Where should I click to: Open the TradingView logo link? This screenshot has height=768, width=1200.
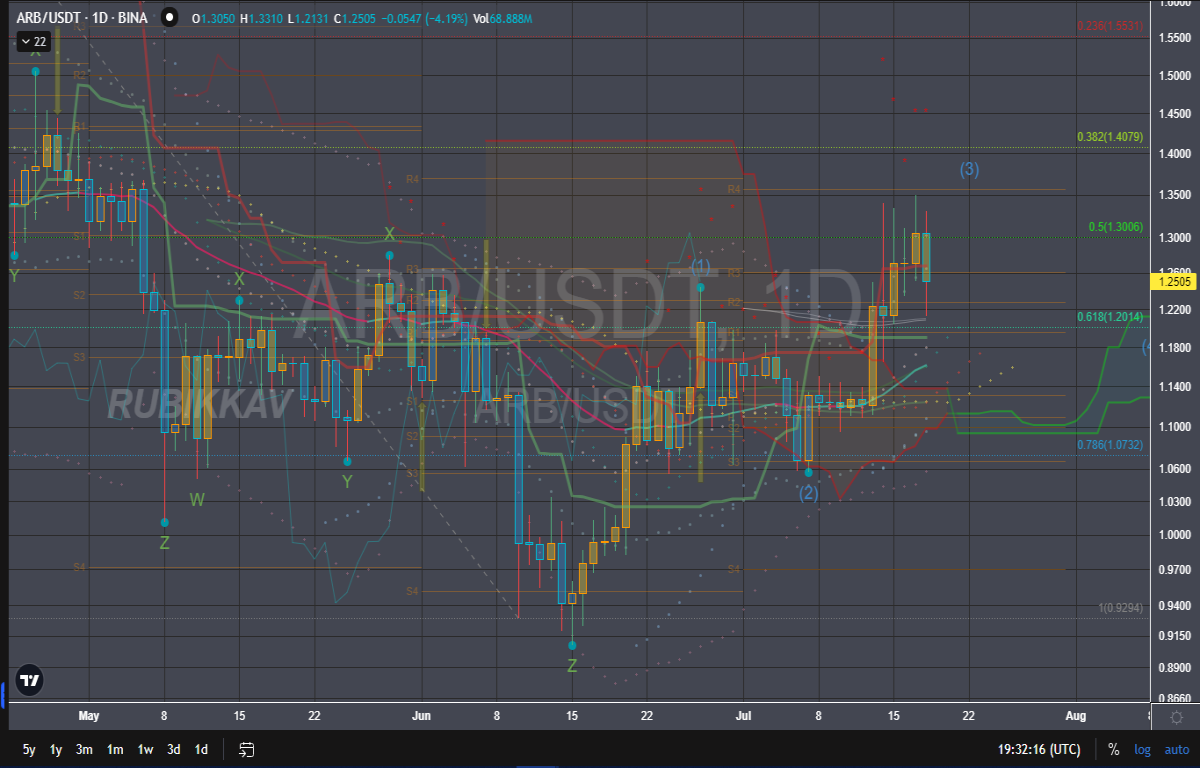pos(30,681)
